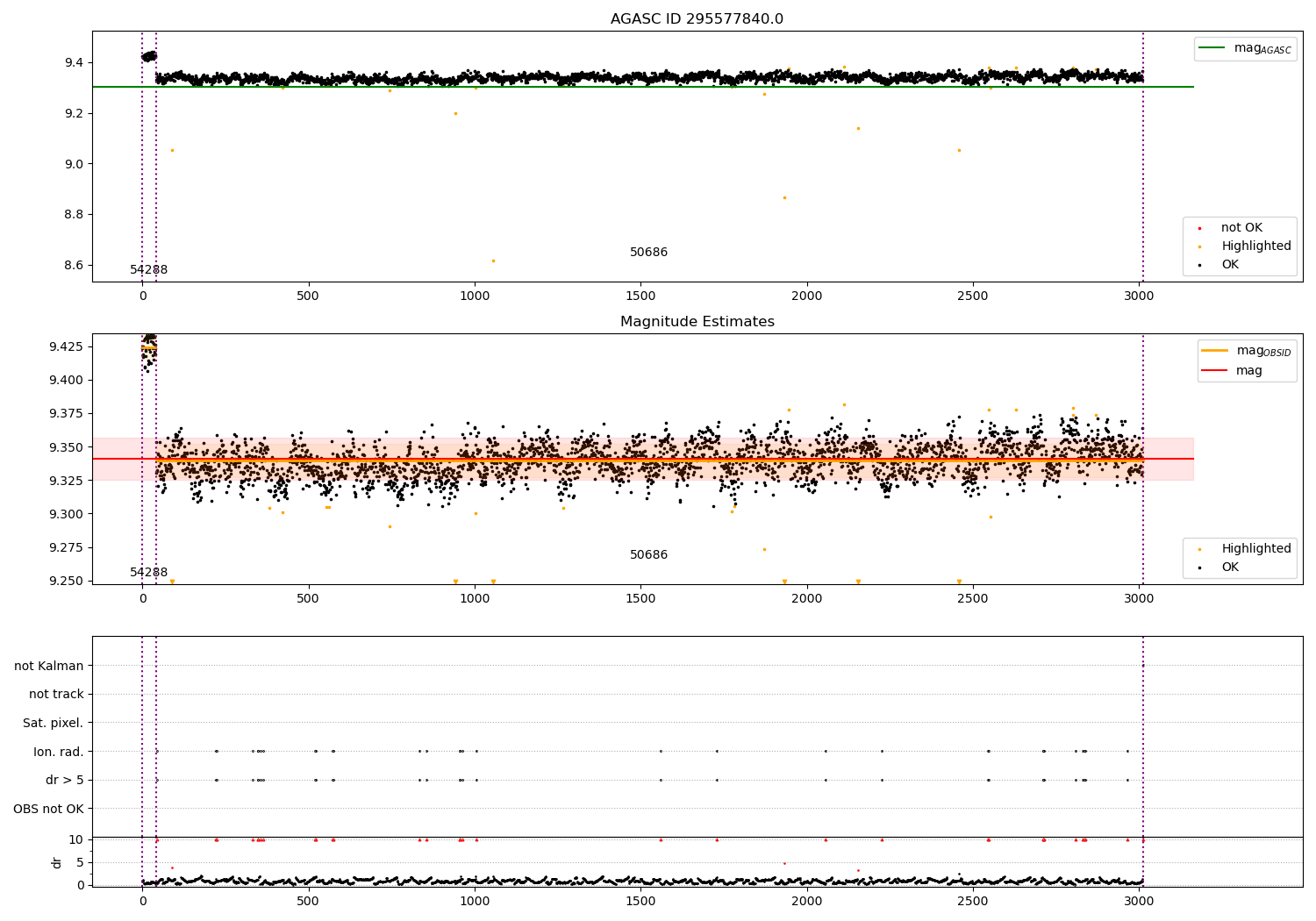Click the "9.250" y-tick on the middle plot

click(x=66, y=582)
